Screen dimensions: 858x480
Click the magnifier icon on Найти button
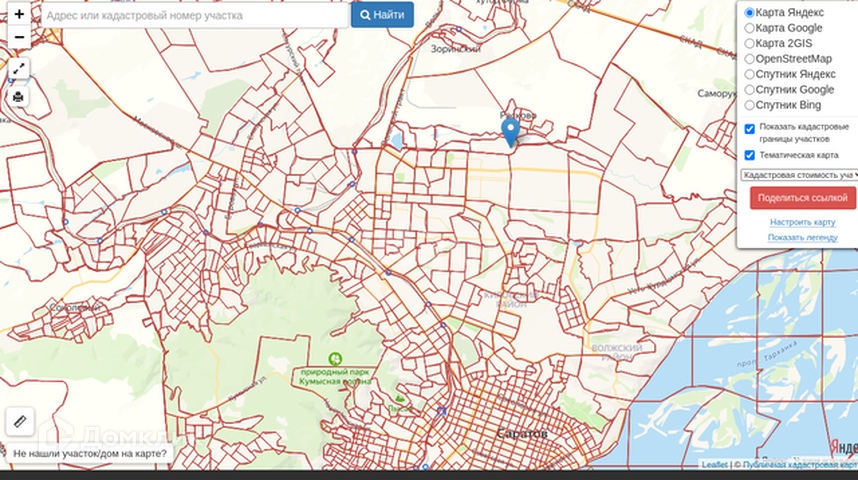pyautogui.click(x=365, y=15)
